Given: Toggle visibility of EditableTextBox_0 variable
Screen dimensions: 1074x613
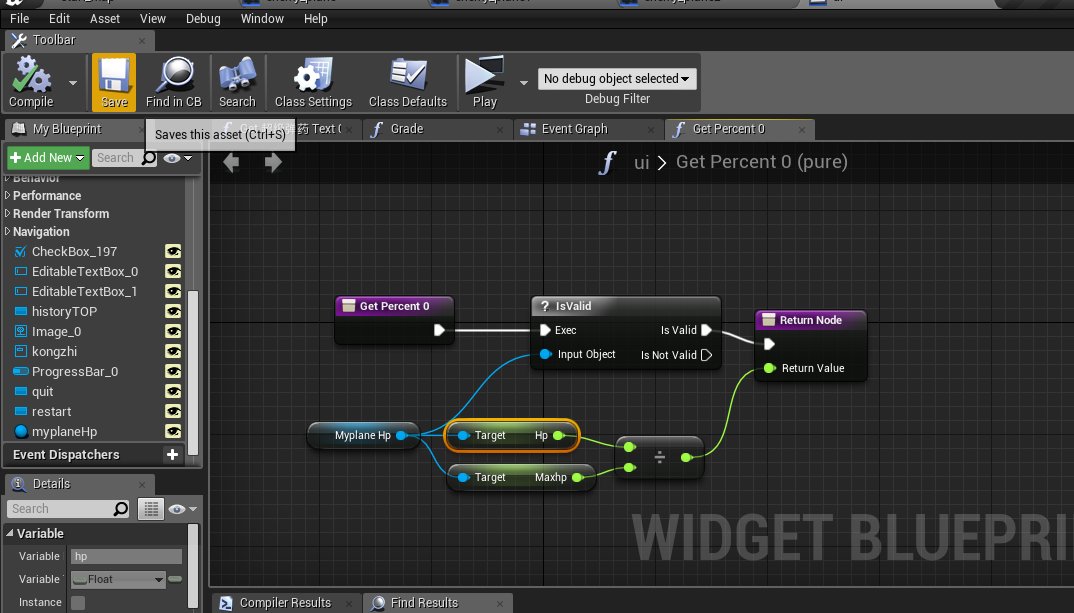Looking at the screenshot, I should click(x=173, y=271).
